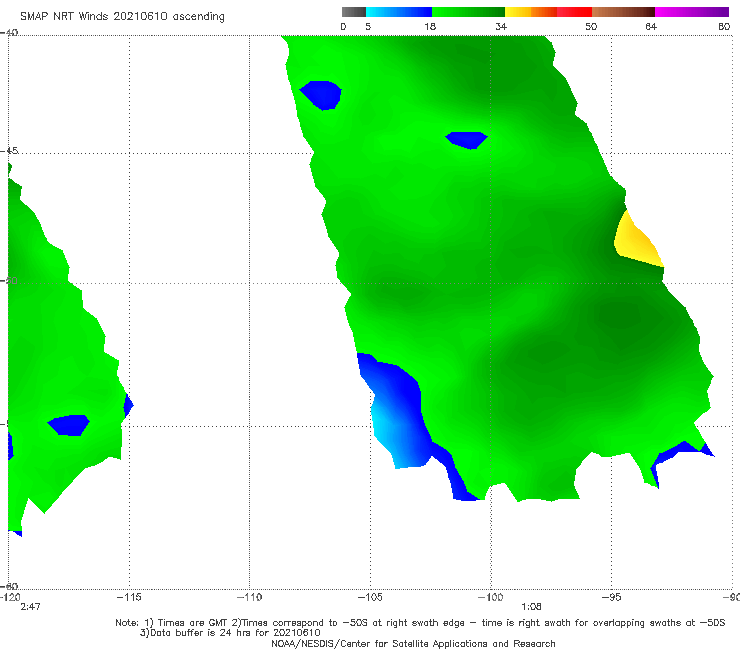Click the 'NOAA/NESDIS/Center for Satellite Applications and Research' credit
This screenshot has height=650, width=740.
413,643
